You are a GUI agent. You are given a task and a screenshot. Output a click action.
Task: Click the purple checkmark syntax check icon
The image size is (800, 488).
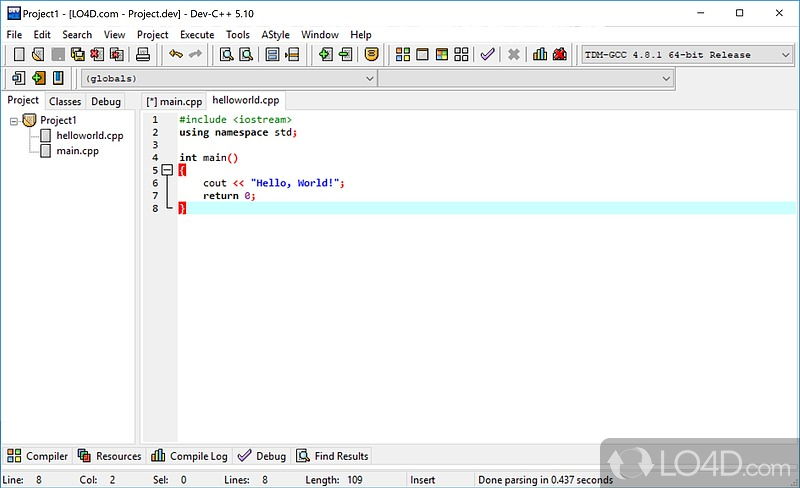(x=487, y=55)
